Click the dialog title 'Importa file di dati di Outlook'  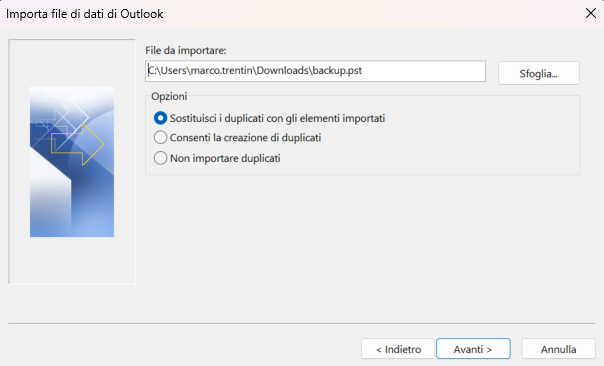(x=85, y=14)
